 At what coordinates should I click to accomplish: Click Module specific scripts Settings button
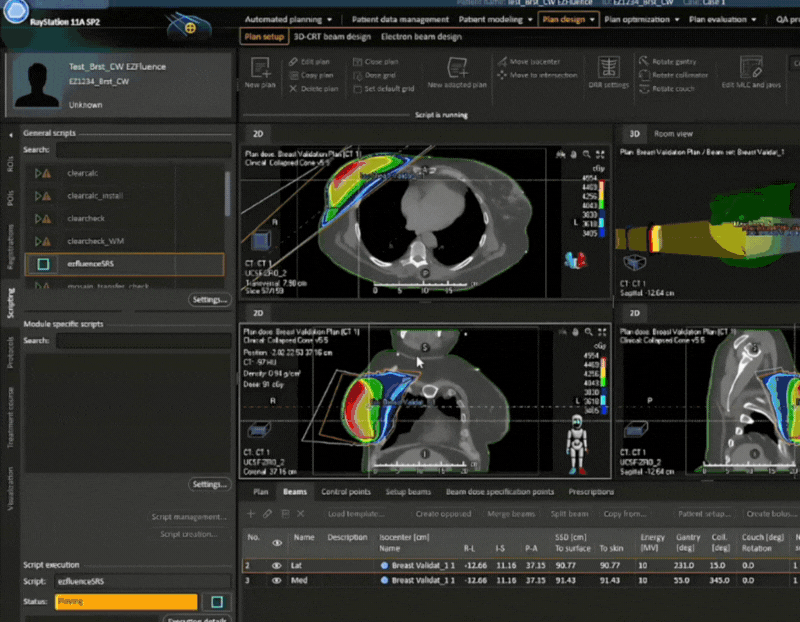(x=209, y=484)
